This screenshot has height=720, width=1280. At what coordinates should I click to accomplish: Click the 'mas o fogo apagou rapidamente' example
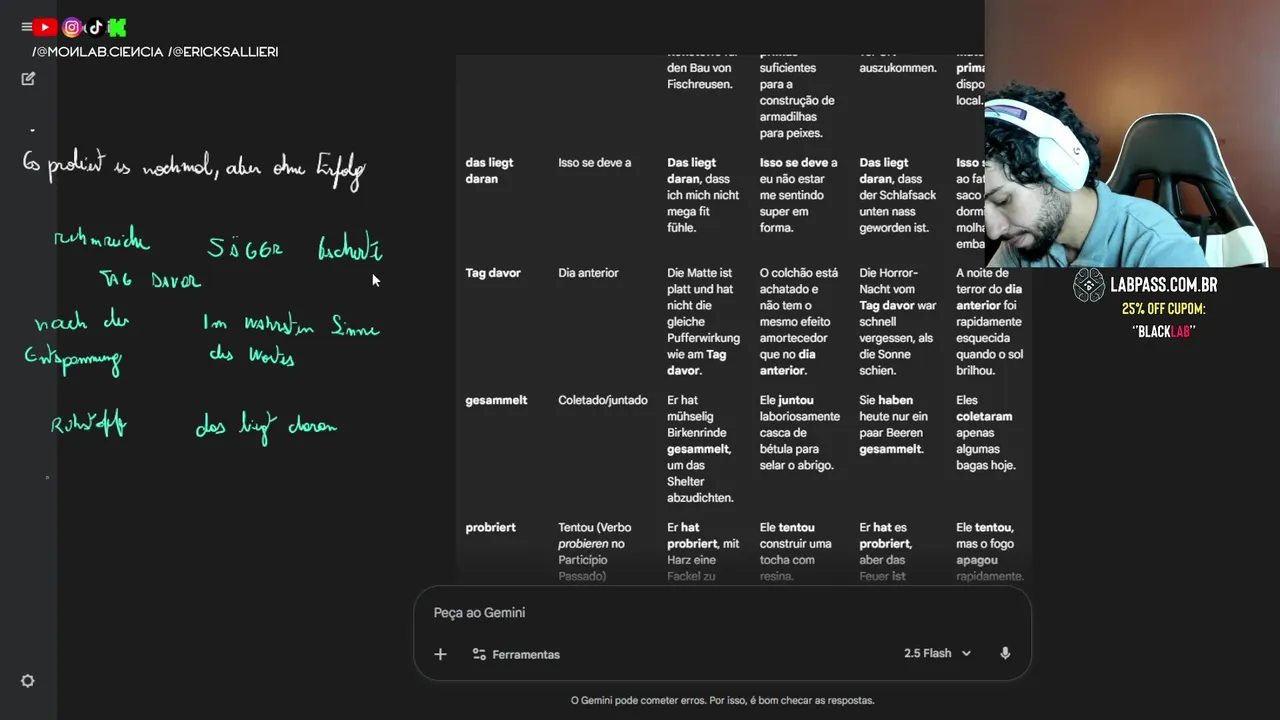pyautogui.click(x=990, y=551)
